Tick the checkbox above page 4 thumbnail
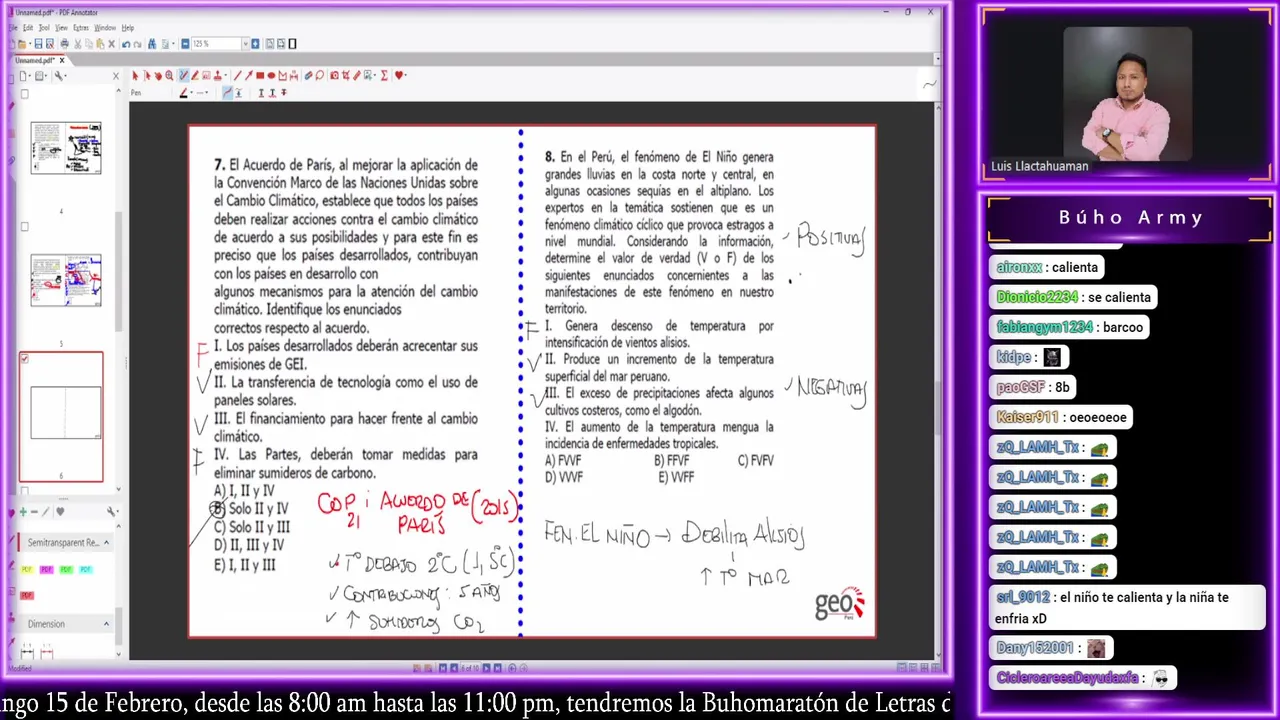This screenshot has width=1280, height=720. [25, 94]
